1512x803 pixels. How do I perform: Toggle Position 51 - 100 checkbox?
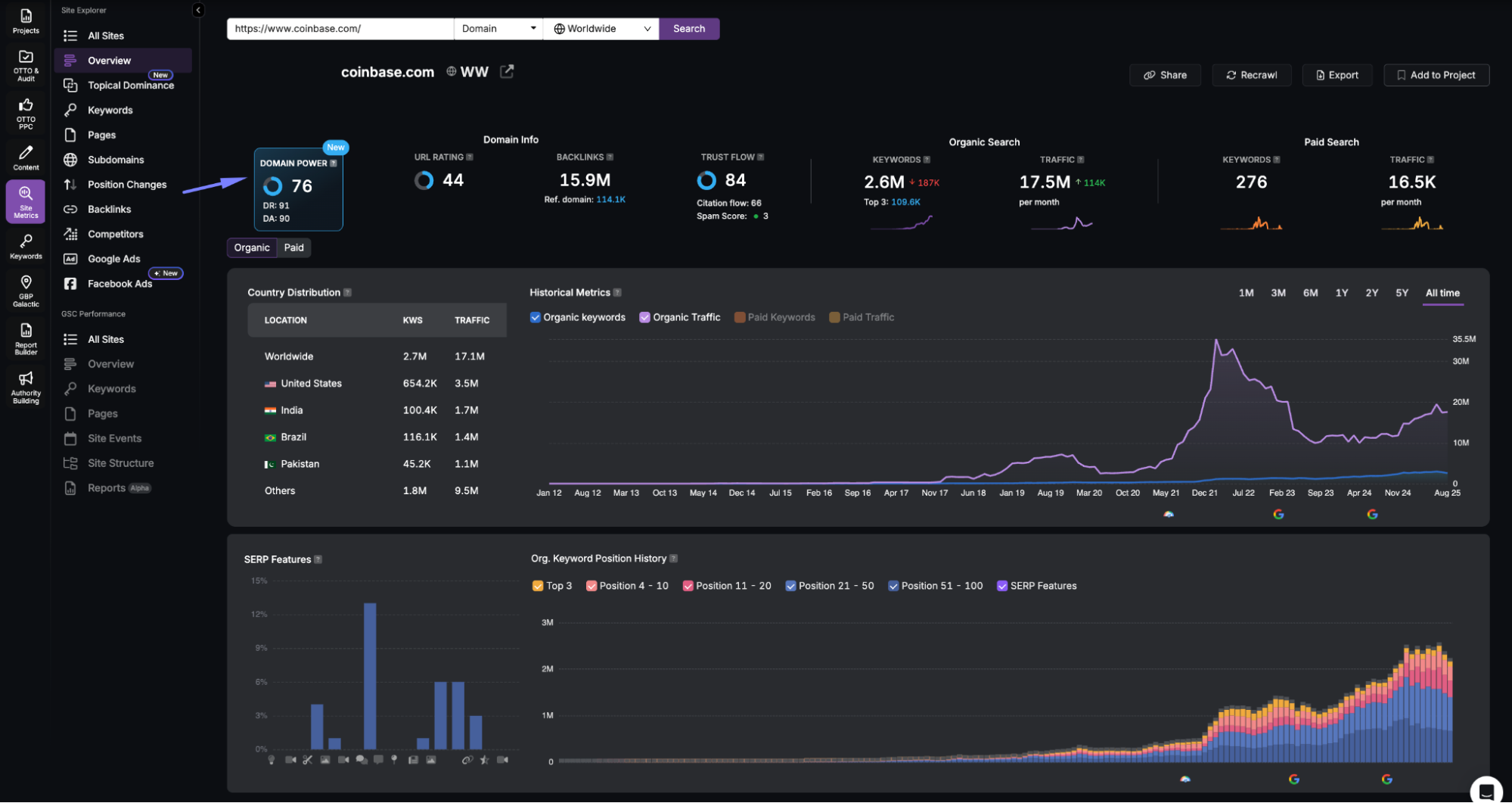pyautogui.click(x=893, y=586)
